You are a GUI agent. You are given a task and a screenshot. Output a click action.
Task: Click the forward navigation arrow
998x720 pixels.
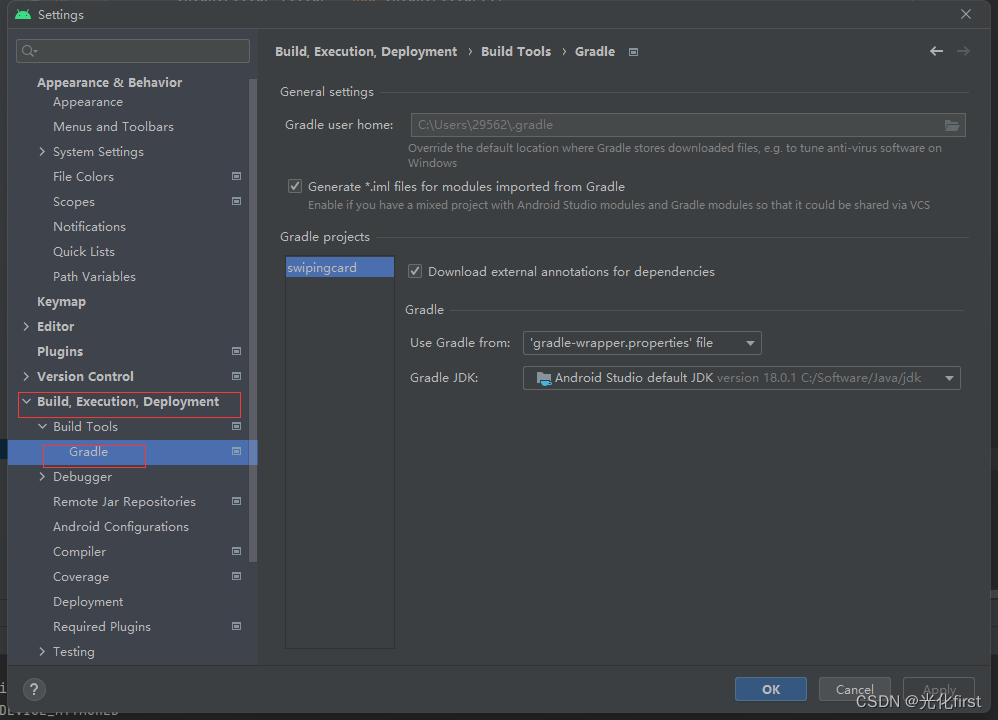[x=964, y=52]
